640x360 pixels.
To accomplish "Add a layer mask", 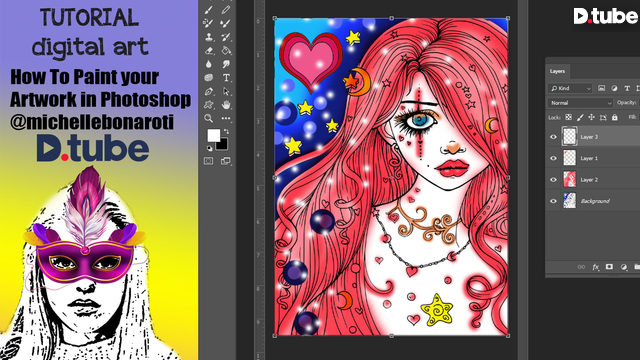I will coord(609,267).
